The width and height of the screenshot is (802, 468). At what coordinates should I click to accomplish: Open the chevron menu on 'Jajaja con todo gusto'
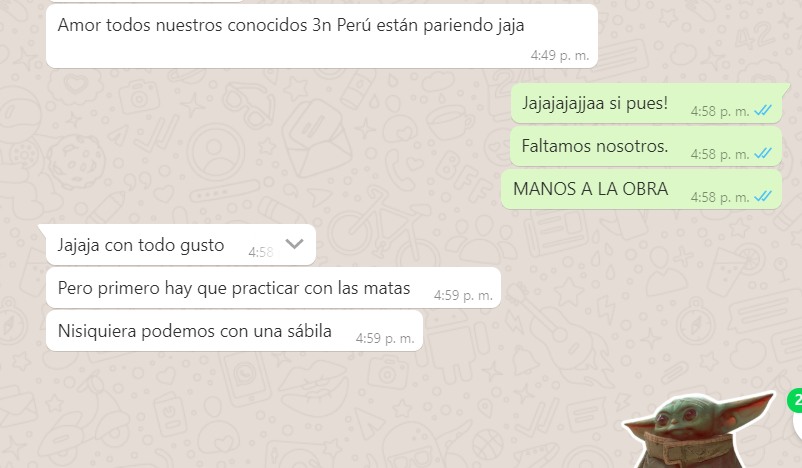[295, 244]
